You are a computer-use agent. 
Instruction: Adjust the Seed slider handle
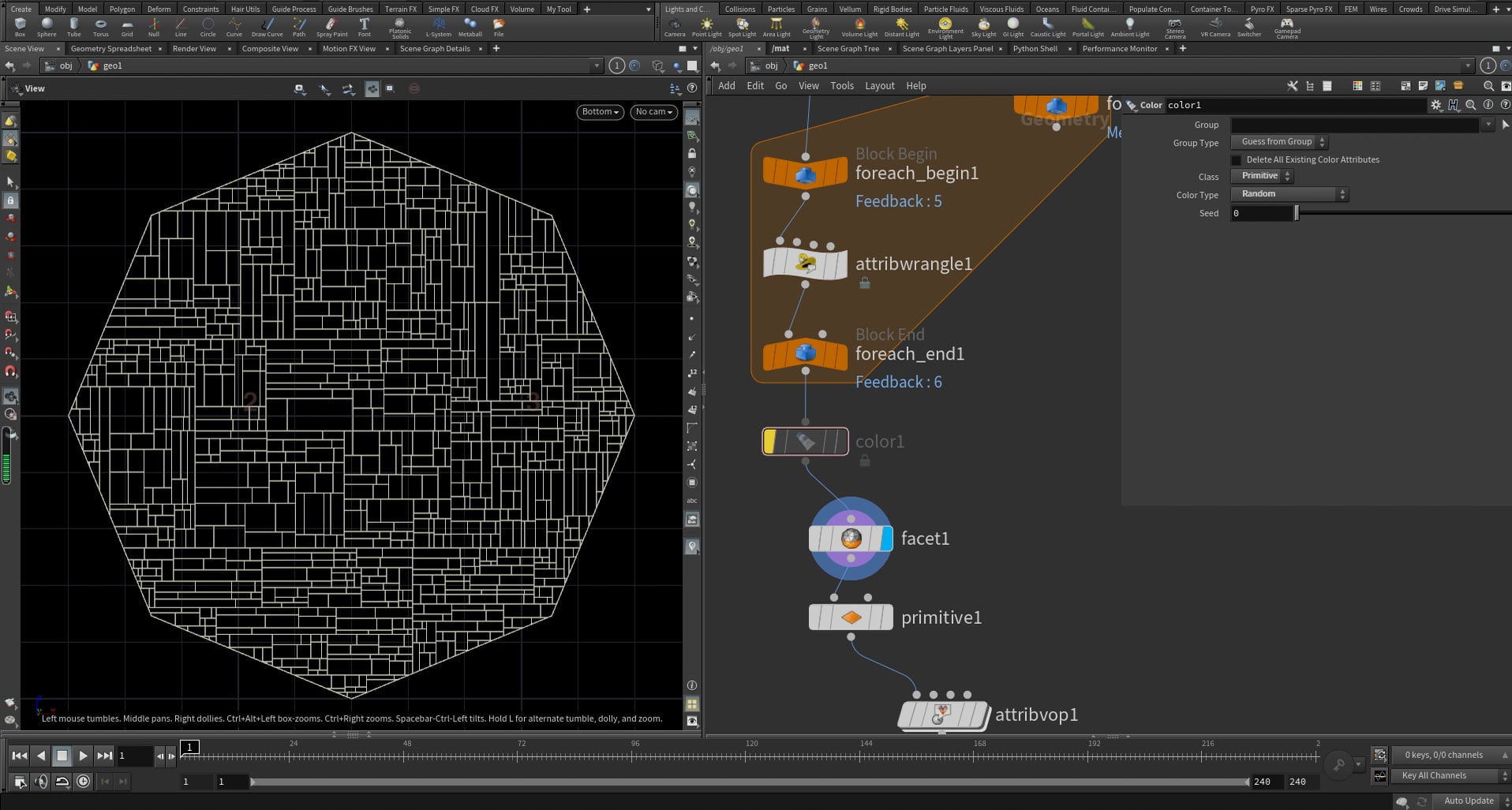pyautogui.click(x=1296, y=213)
